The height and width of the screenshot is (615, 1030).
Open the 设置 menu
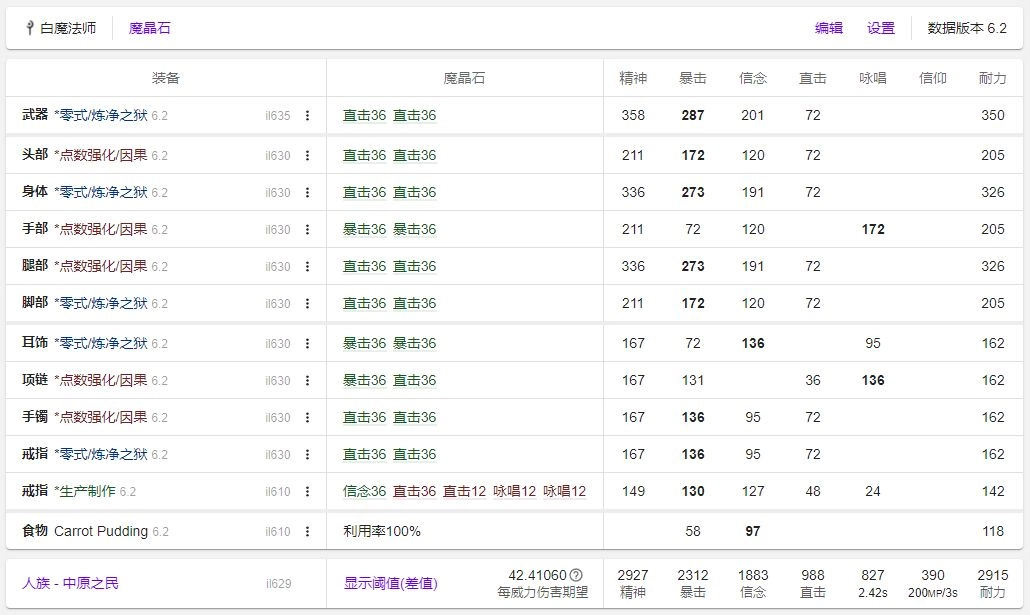(x=881, y=28)
